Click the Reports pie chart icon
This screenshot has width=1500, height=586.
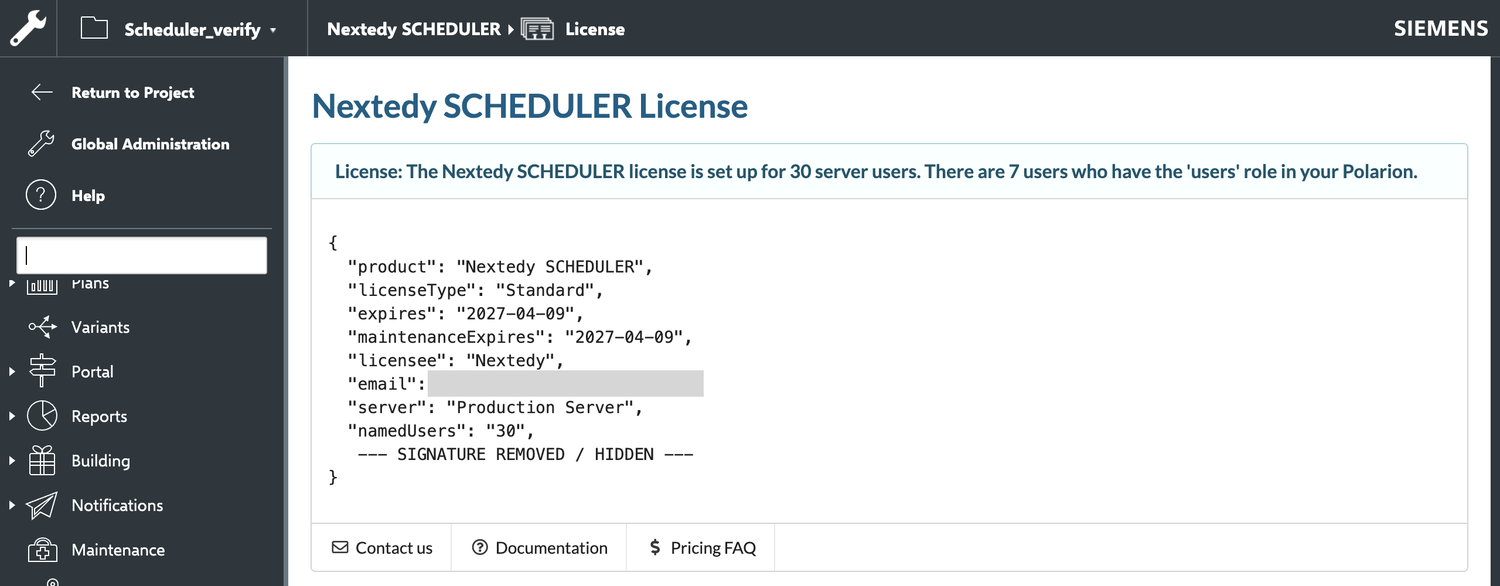[42, 415]
